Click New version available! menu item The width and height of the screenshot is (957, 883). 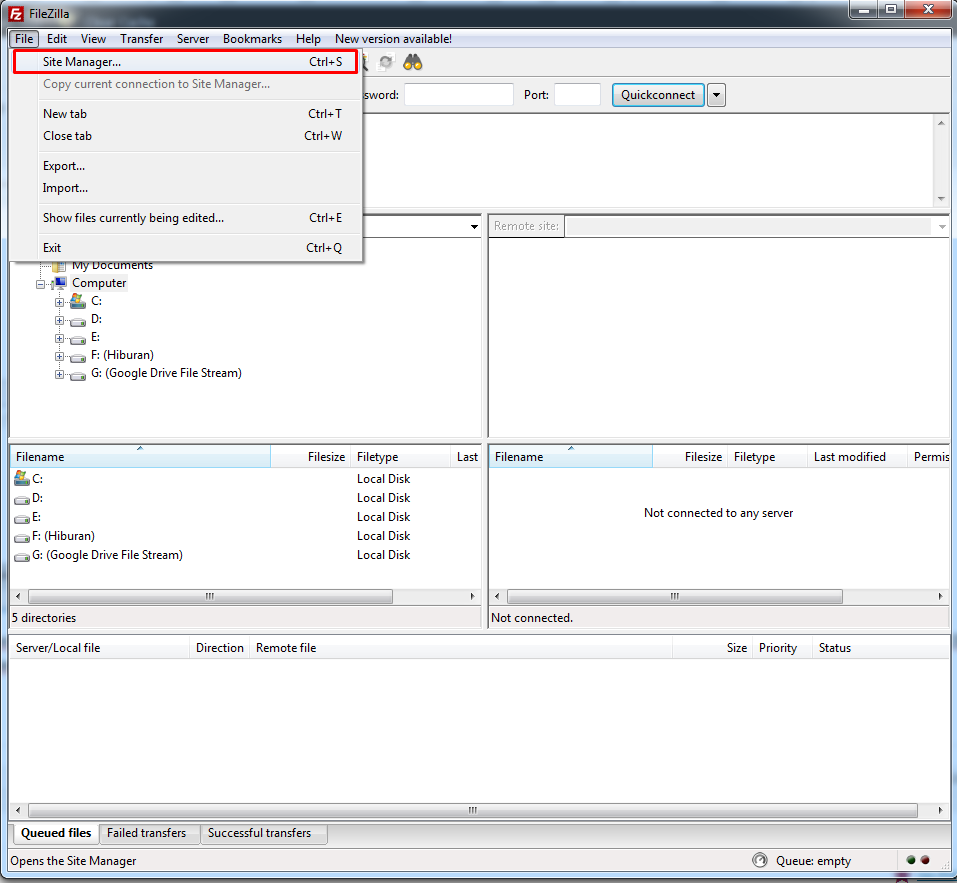coord(393,38)
